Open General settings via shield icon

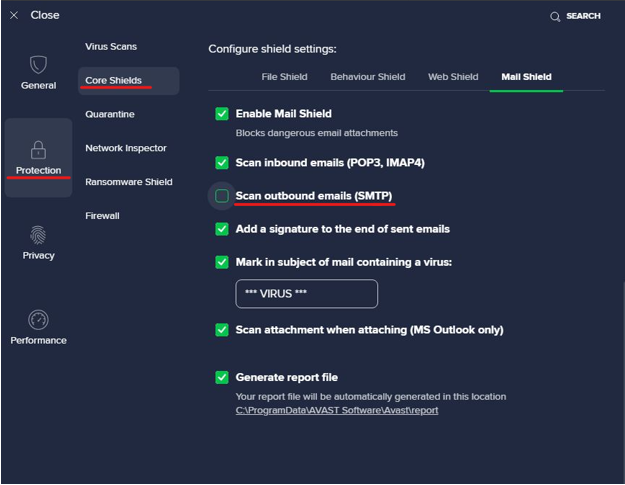(38, 65)
